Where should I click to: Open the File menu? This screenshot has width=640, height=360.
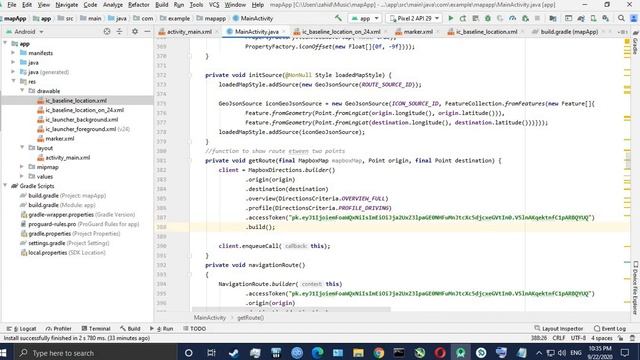tap(11, 5)
